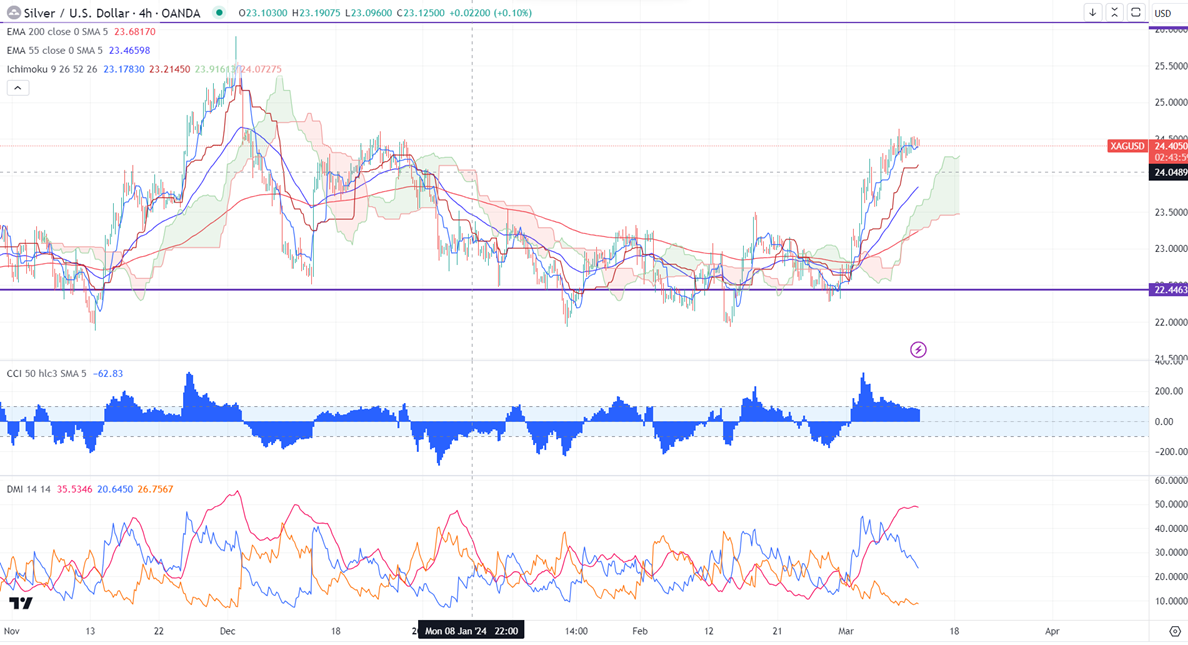
Task: Open the Silver / U.S. Dollar symbol title
Action: 112,13
